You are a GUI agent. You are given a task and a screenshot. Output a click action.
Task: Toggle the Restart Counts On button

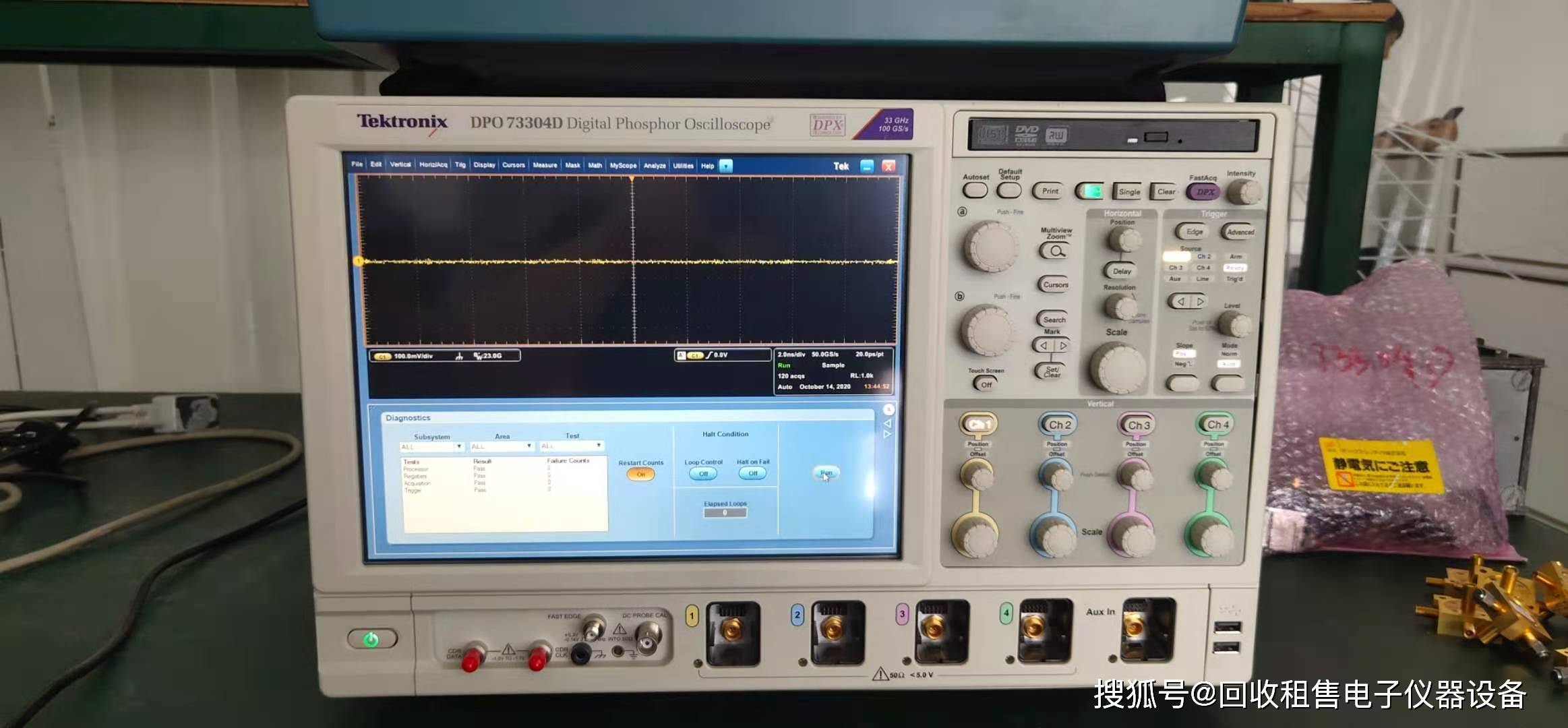[x=640, y=475]
